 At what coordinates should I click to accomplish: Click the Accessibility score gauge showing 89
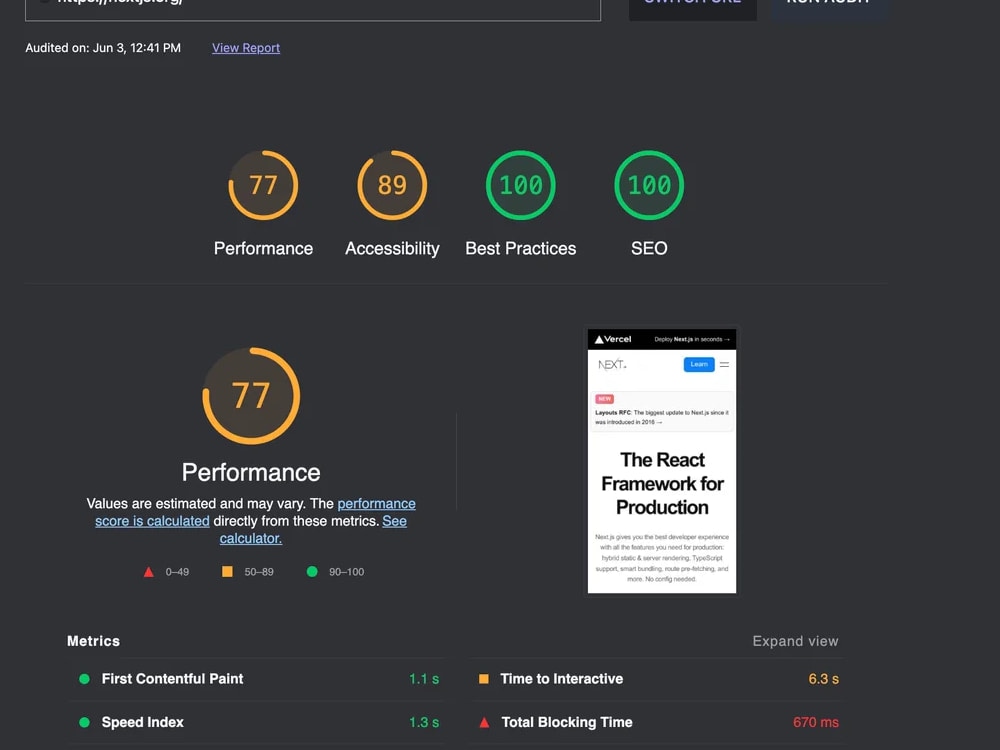tap(392, 185)
